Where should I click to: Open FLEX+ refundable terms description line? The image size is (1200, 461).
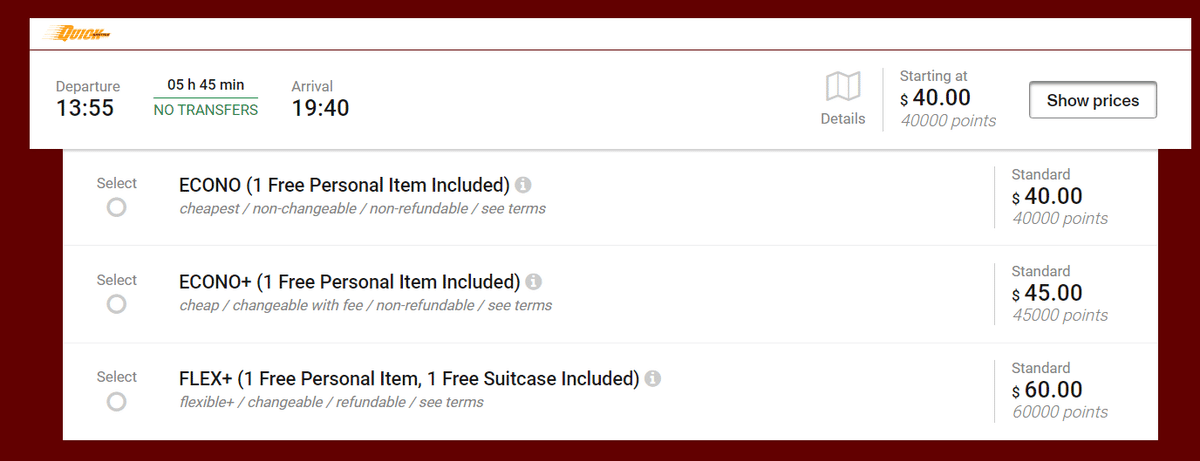tap(331, 402)
